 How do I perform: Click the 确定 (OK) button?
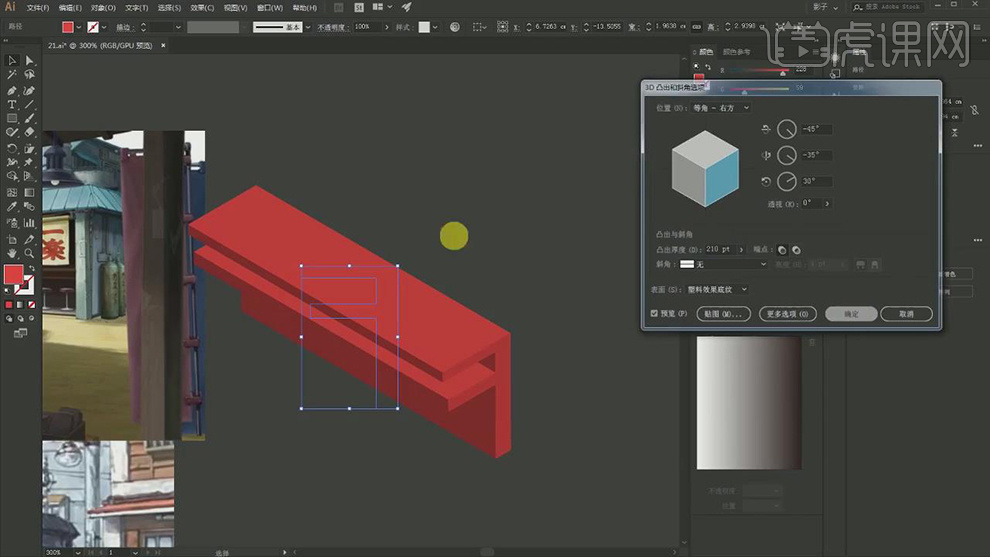pos(851,314)
